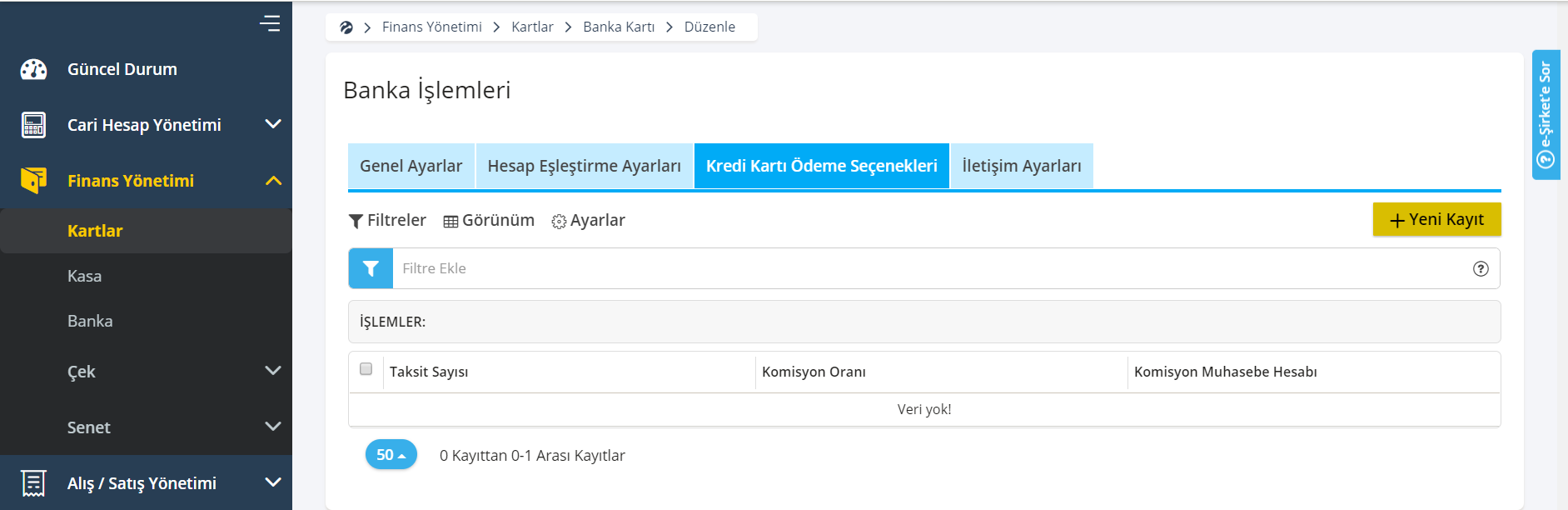Image resolution: width=1568 pixels, height=510 pixels.
Task: Click the Yeni Kayıt button
Action: (1437, 219)
